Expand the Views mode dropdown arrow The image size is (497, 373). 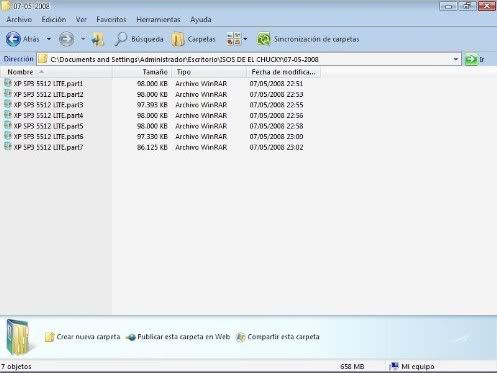coord(245,39)
